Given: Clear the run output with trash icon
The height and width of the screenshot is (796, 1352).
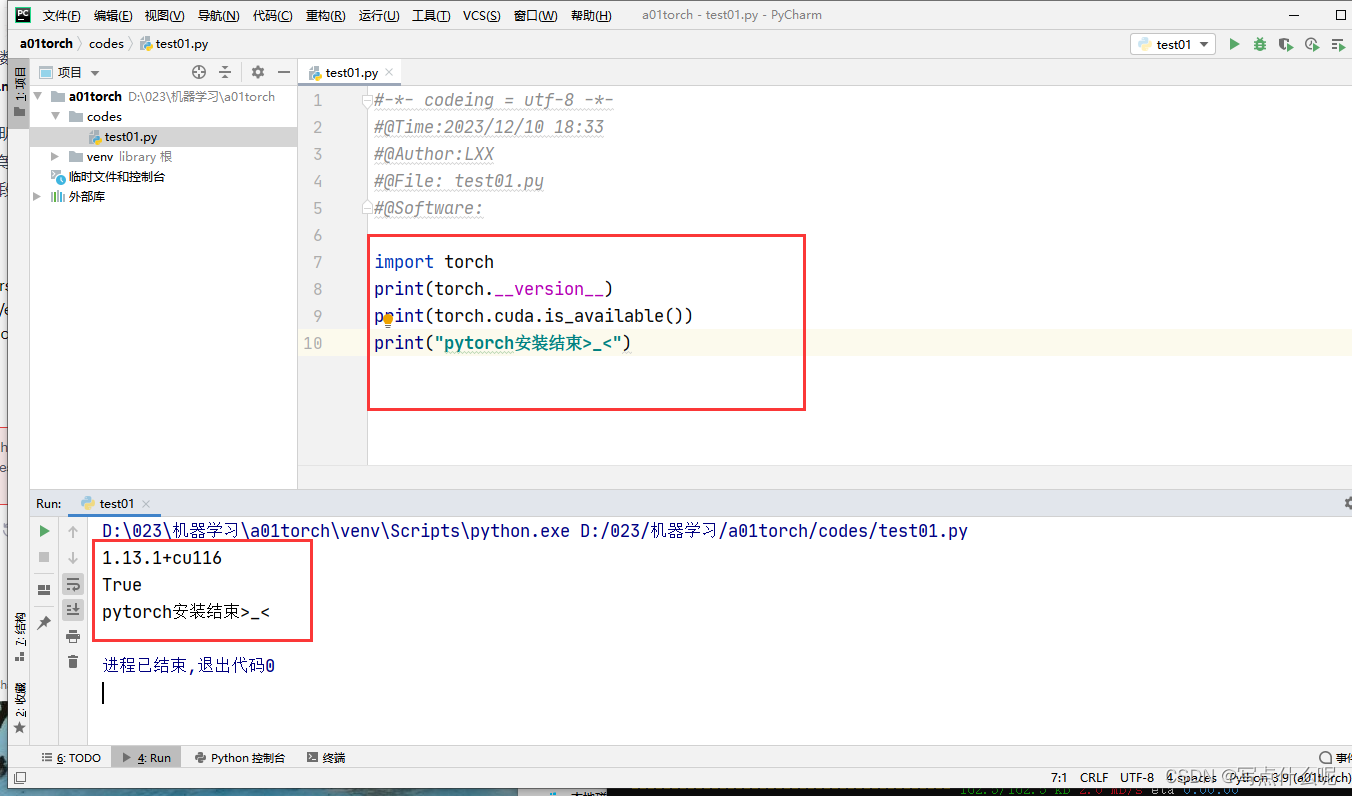Looking at the screenshot, I should pos(72,660).
